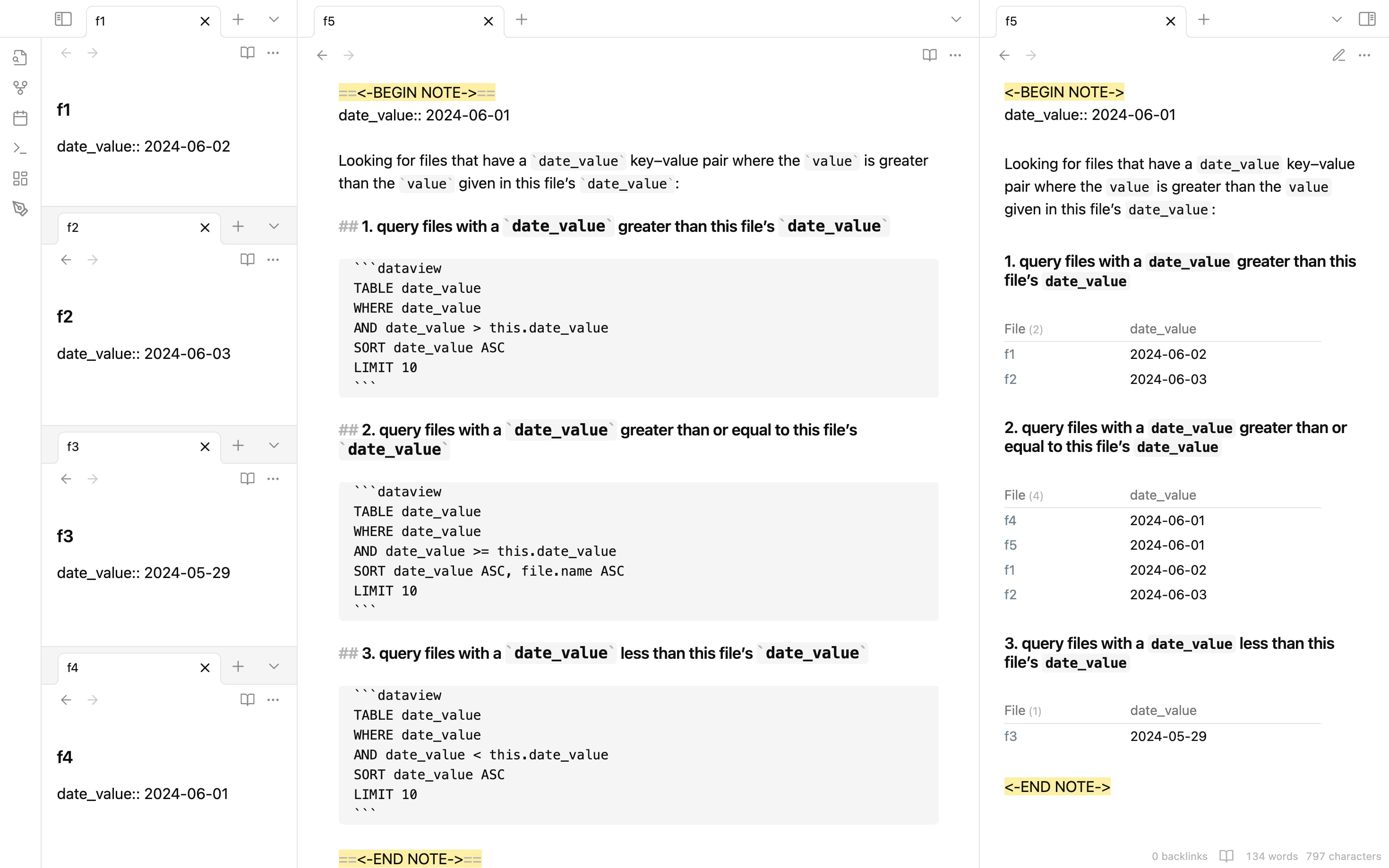Click inside first dataview code block
The width and height of the screenshot is (1389, 868).
pos(638,328)
